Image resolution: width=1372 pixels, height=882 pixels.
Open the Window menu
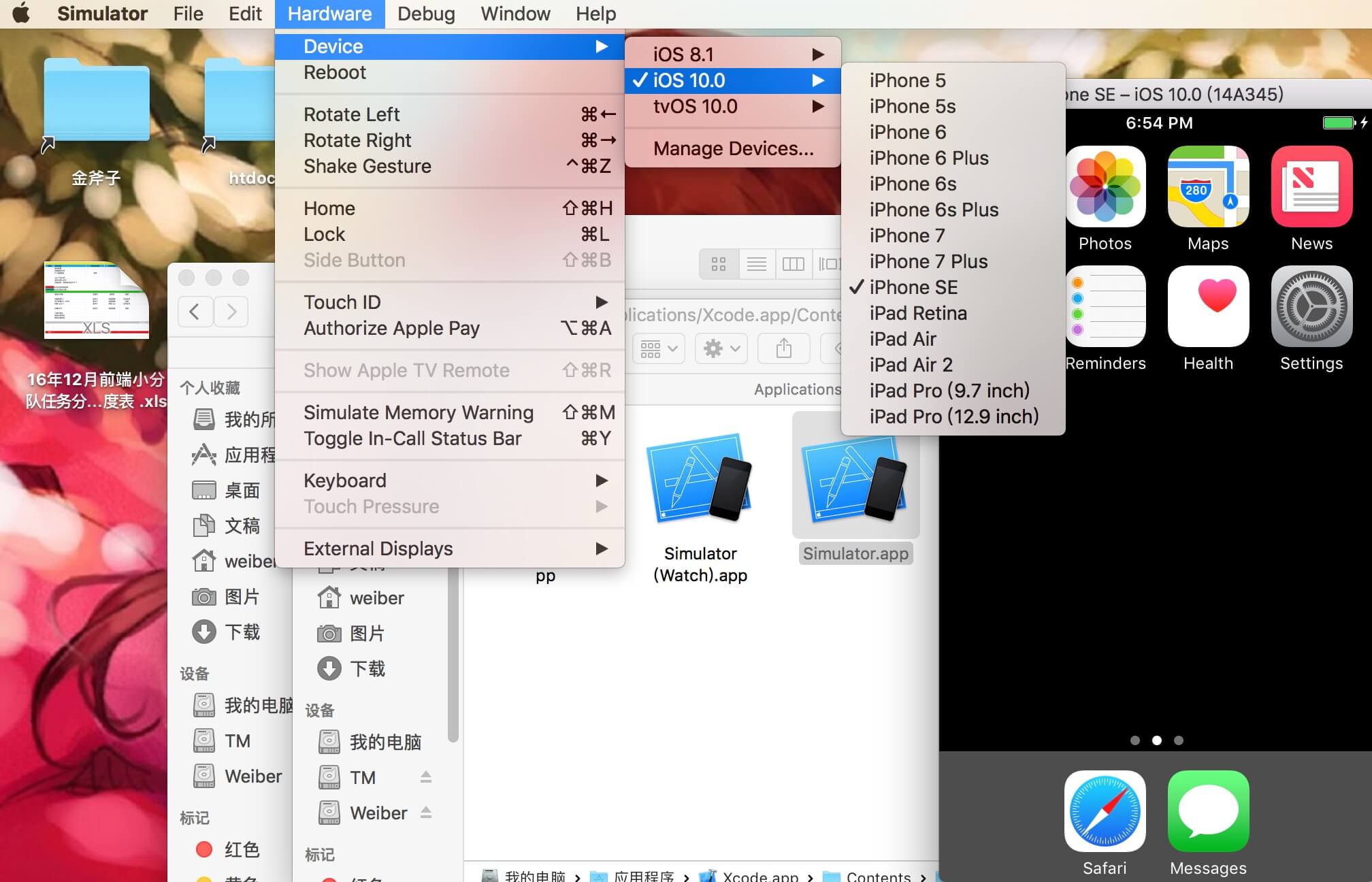(x=515, y=14)
